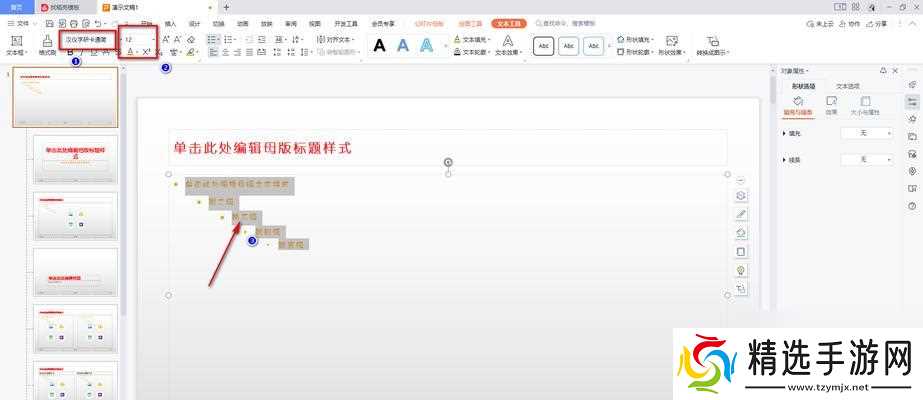Click the third Abc shape style swatch
The image size is (923, 400).
(594, 46)
